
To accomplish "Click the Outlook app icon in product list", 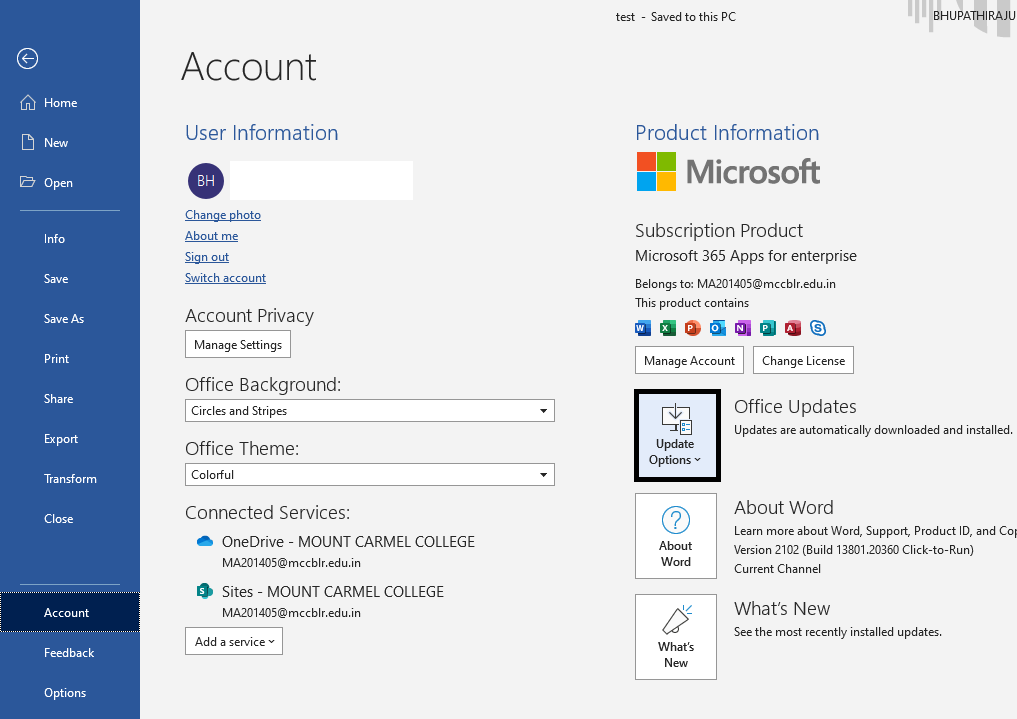I will click(x=717, y=328).
